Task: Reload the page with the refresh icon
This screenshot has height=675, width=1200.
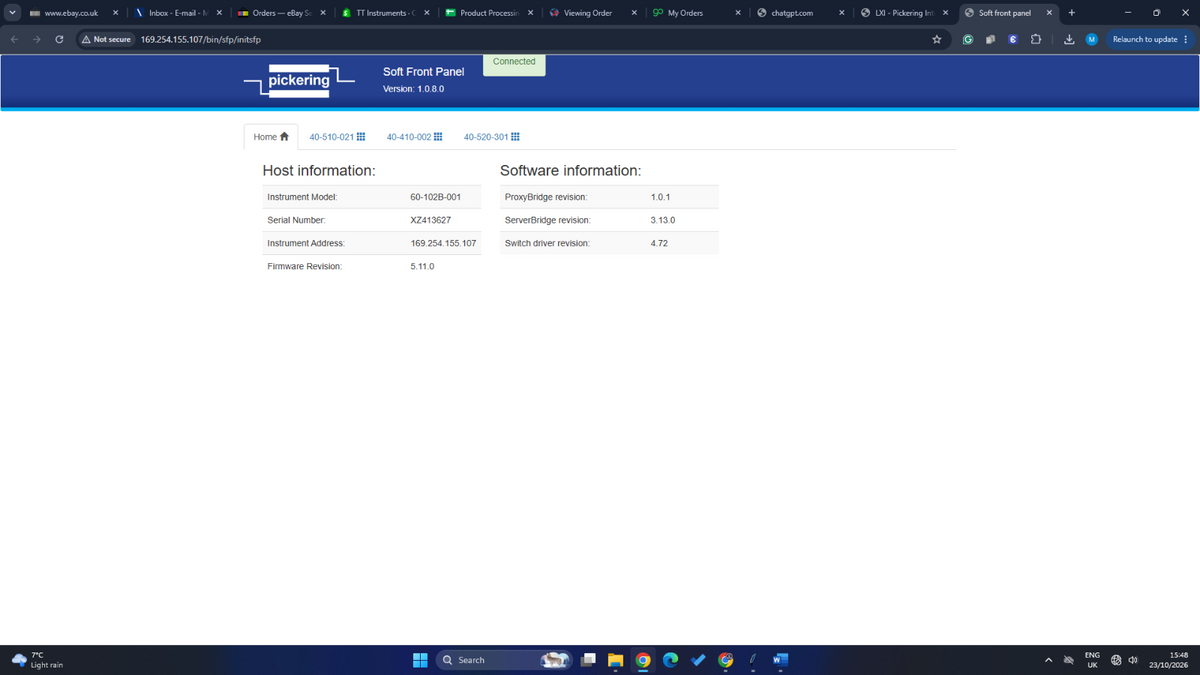Action: coord(59,39)
